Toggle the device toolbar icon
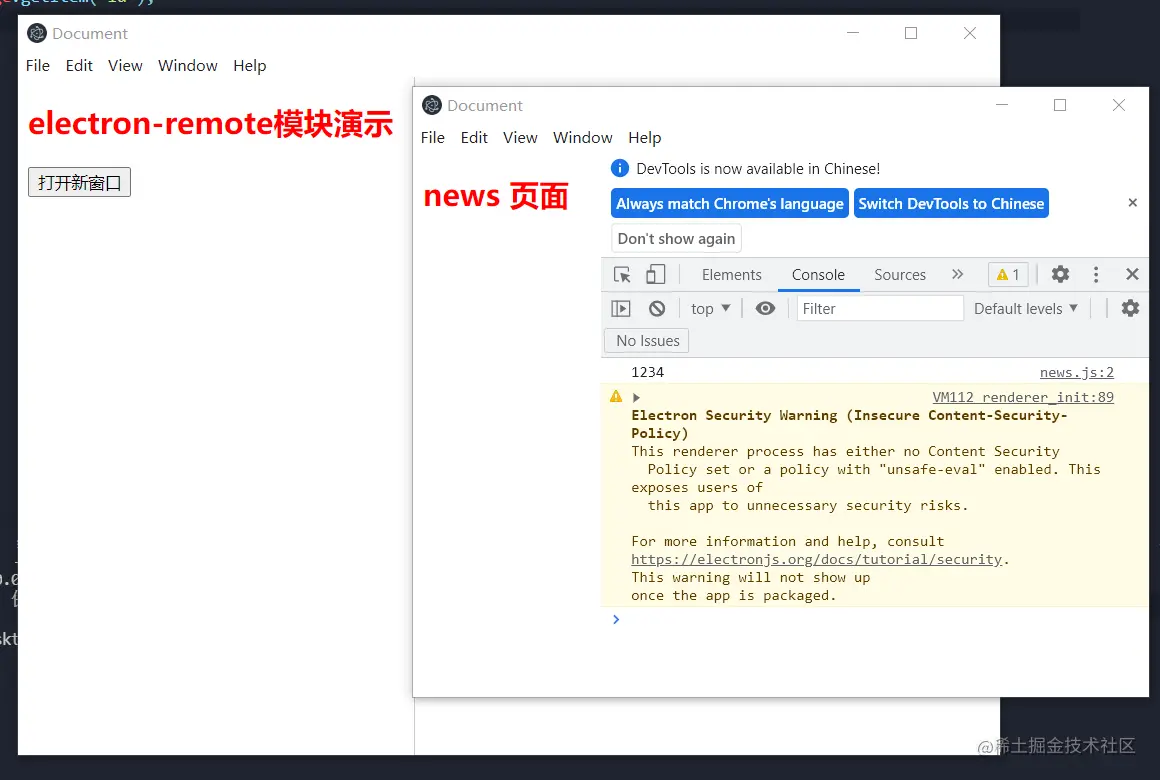 coord(655,275)
